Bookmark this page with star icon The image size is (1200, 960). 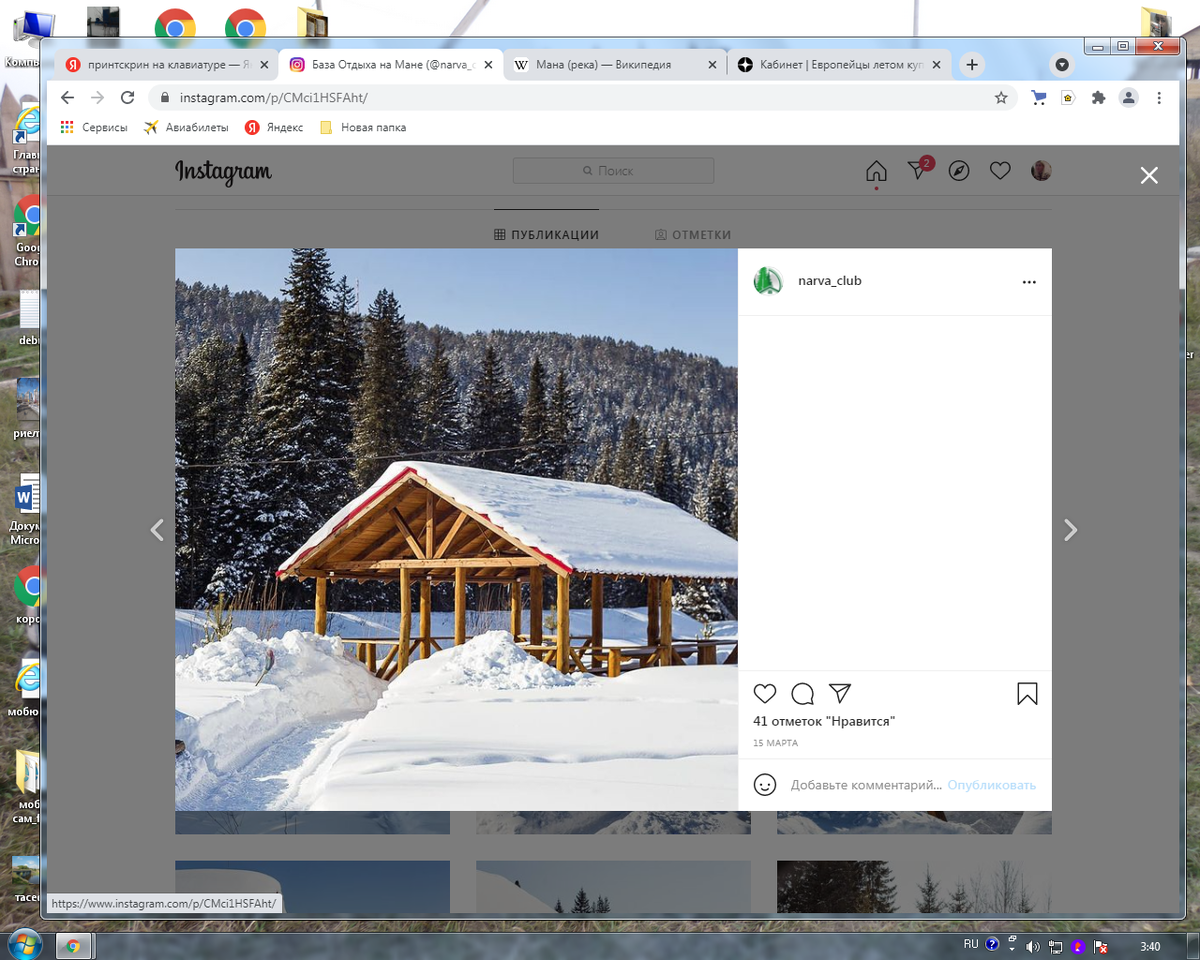(1001, 98)
